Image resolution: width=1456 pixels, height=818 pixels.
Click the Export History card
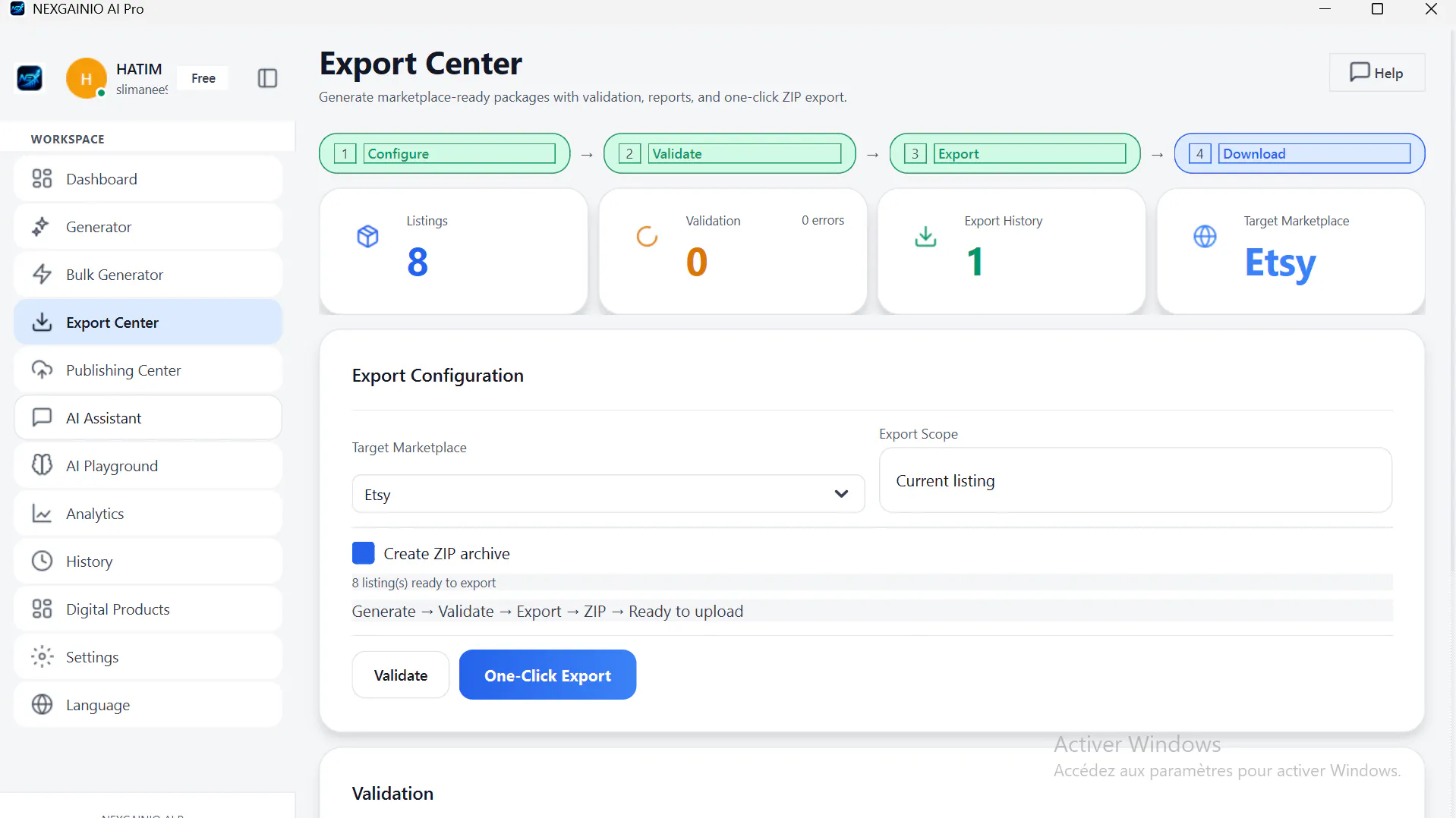(1011, 251)
